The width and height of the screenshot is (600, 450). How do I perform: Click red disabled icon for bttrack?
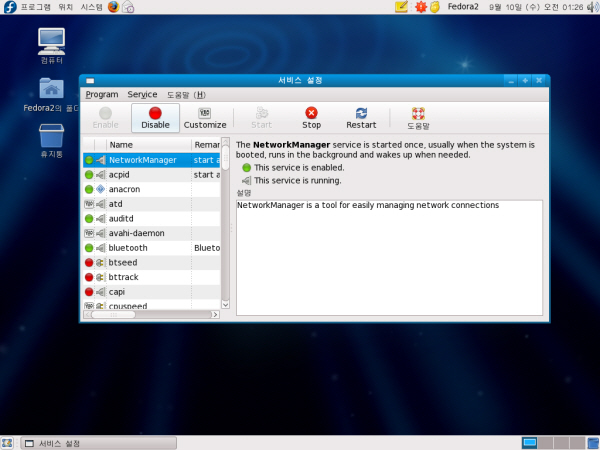click(x=89, y=277)
